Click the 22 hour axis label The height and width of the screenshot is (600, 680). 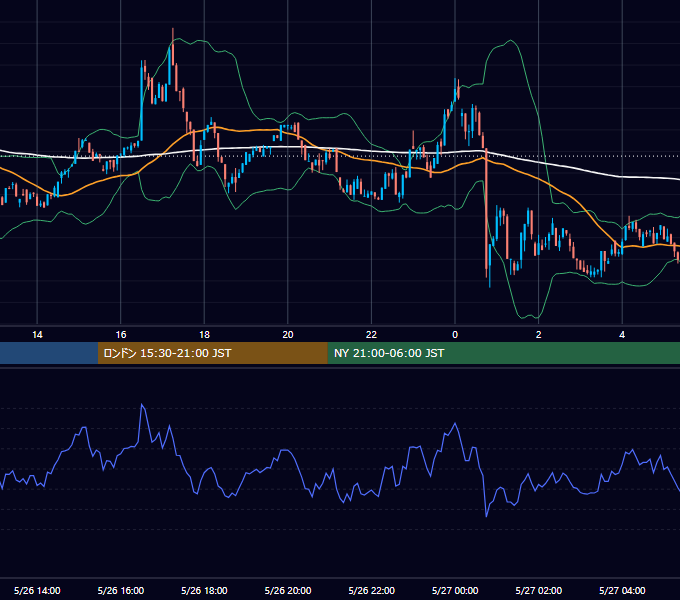371,335
